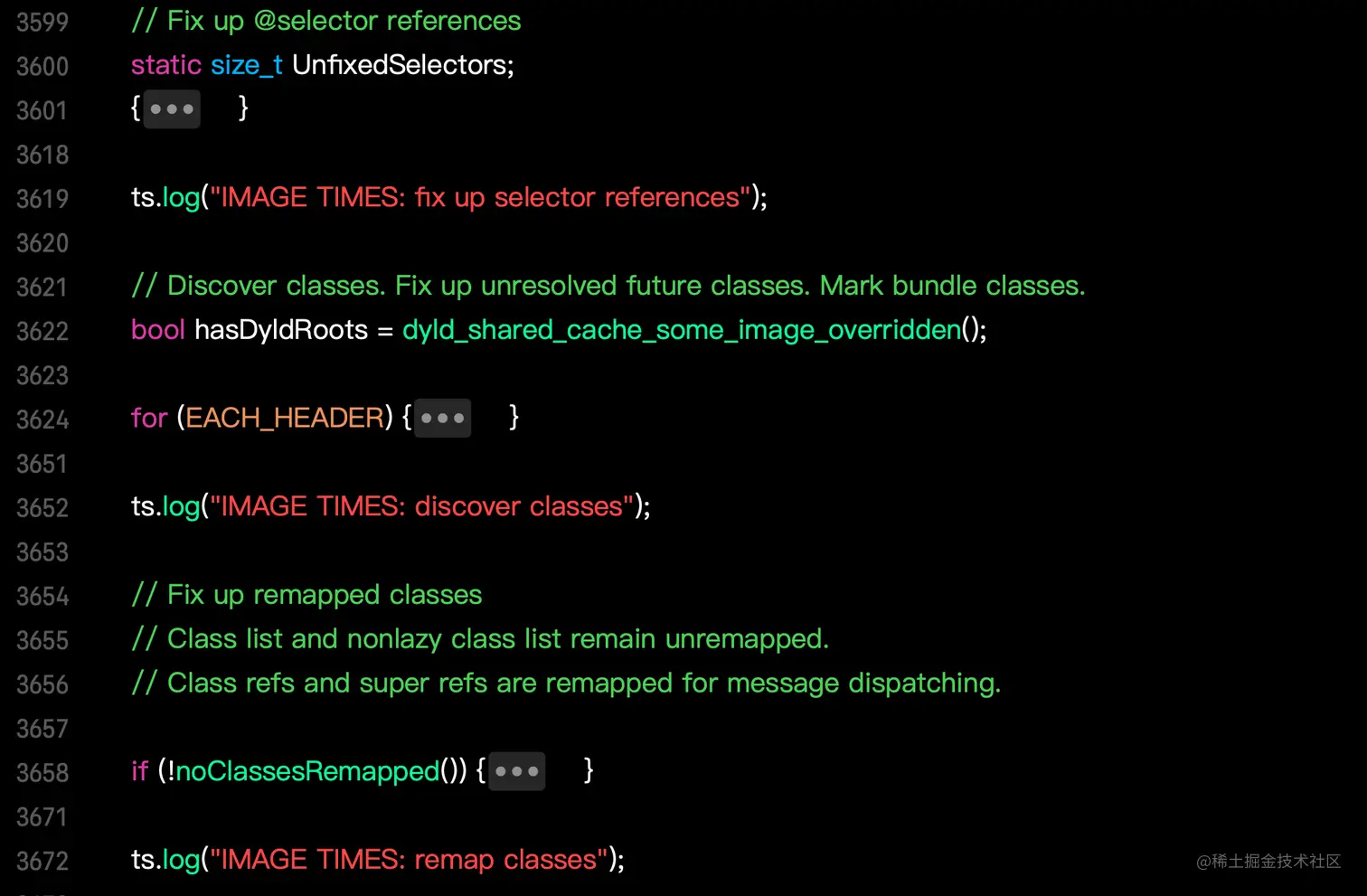1367x896 pixels.
Task: Click the "discover classes" log string
Action: 421,506
